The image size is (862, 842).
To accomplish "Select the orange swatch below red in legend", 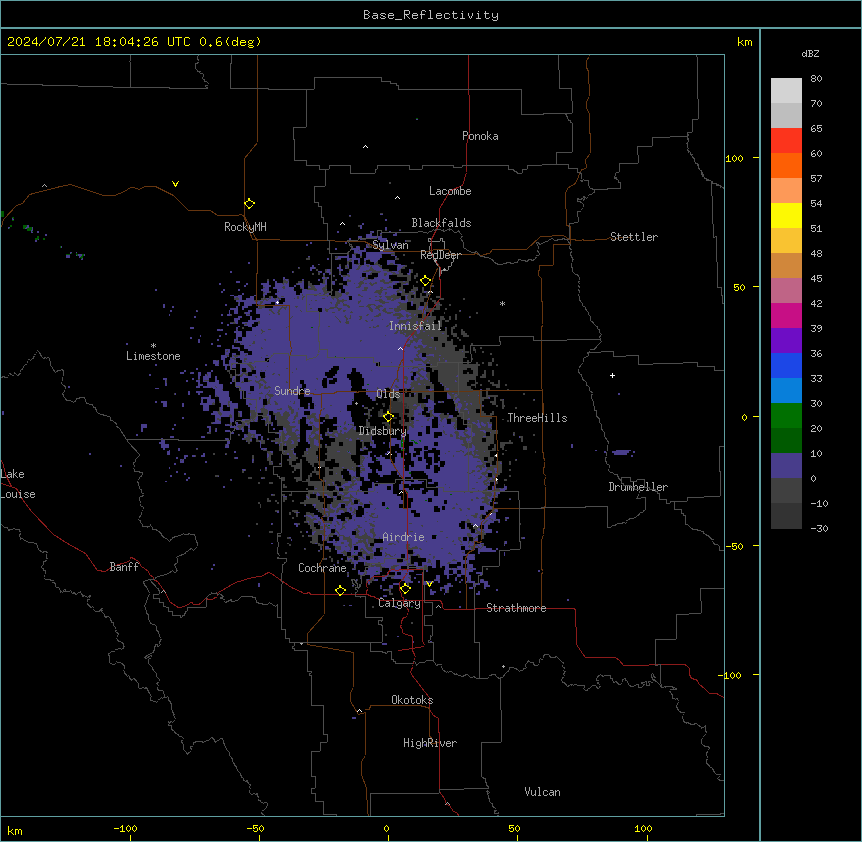I will pos(786,165).
